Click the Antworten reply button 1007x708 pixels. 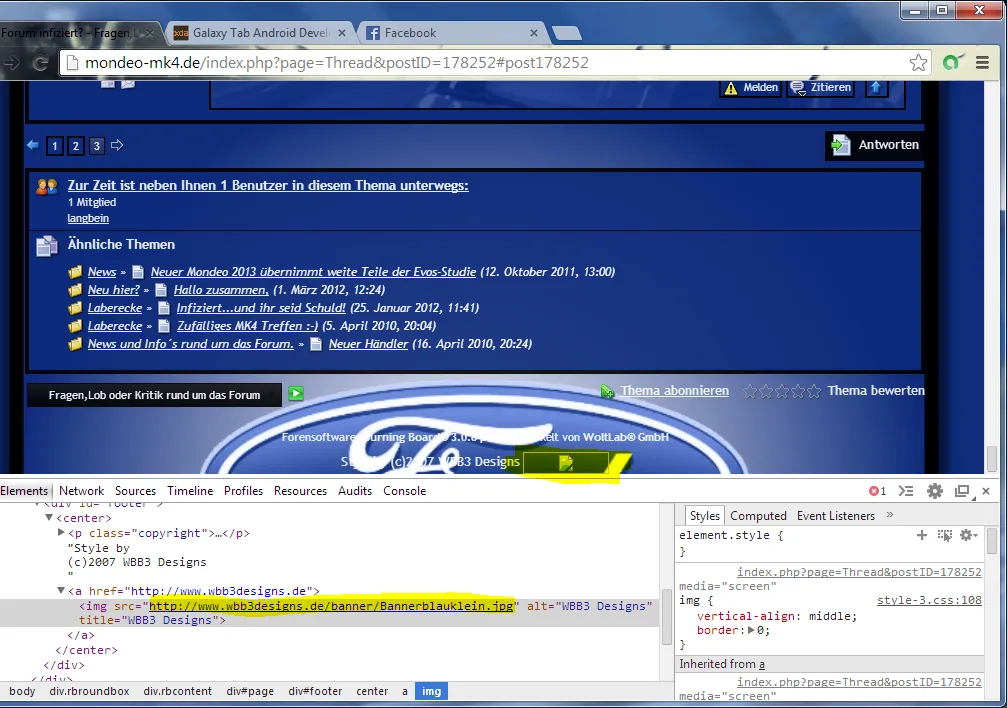(x=875, y=145)
